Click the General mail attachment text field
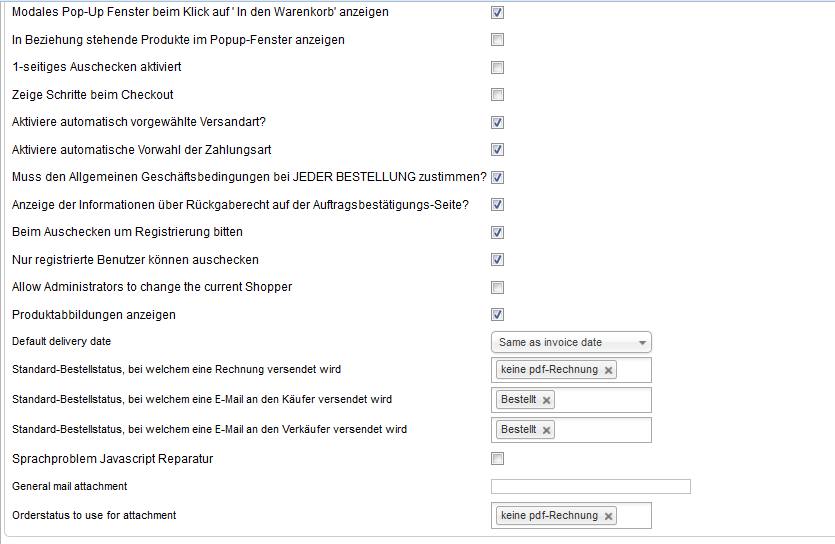The image size is (835, 544). (590, 487)
